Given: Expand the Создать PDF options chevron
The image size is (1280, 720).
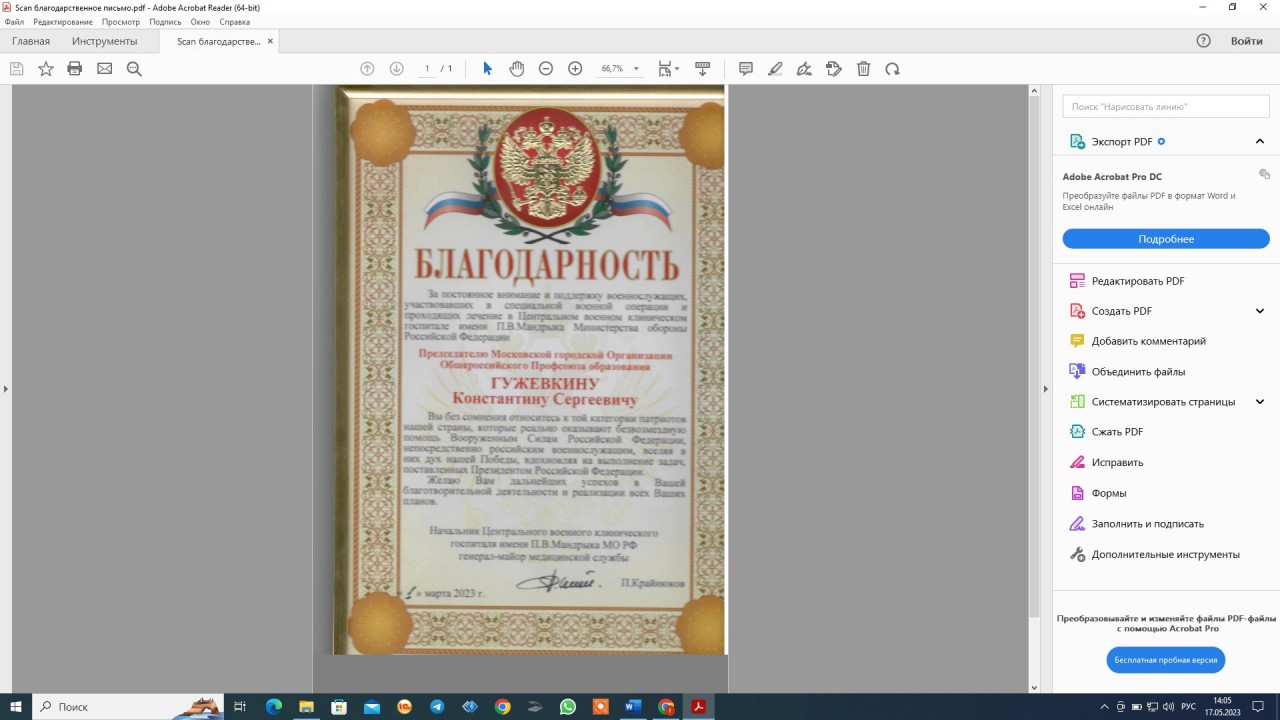Looking at the screenshot, I should point(1258,311).
